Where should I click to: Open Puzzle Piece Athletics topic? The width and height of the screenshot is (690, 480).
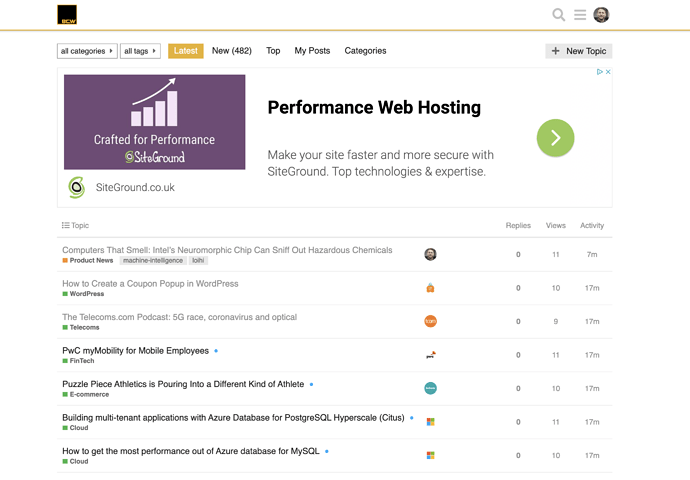point(183,384)
